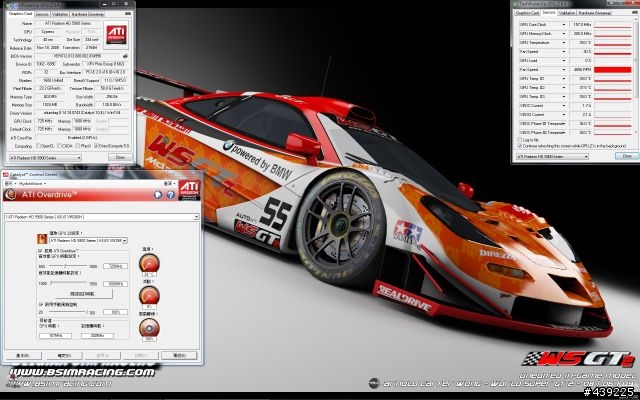Open the GPU Load sensor dropdown

pos(564,60)
